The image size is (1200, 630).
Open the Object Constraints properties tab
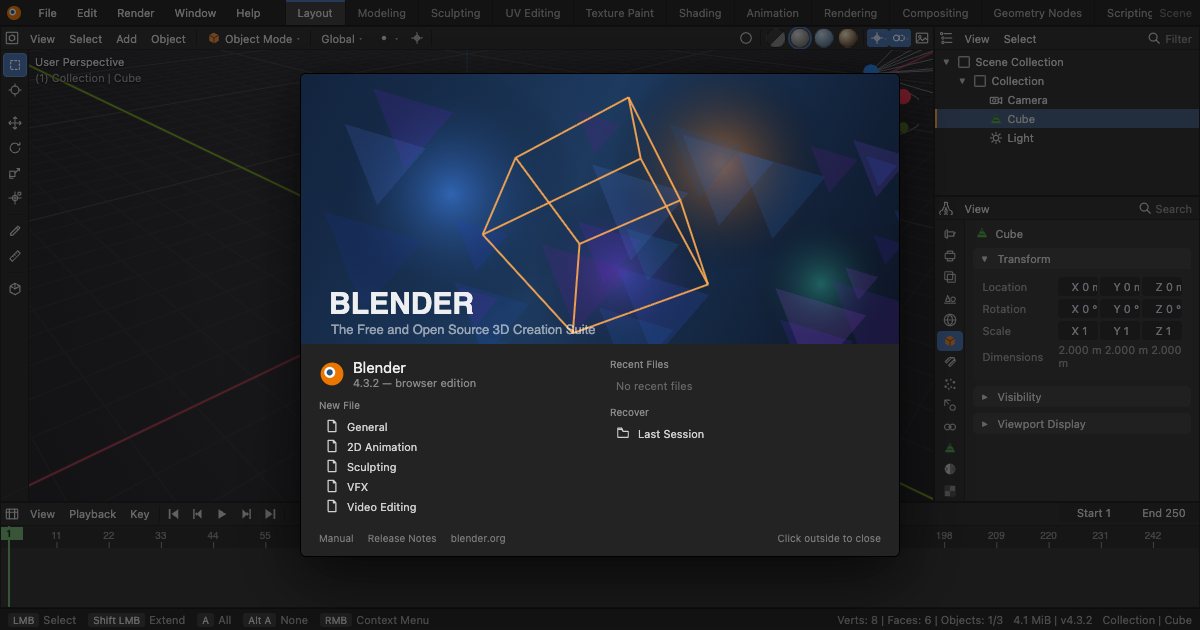coord(950,427)
